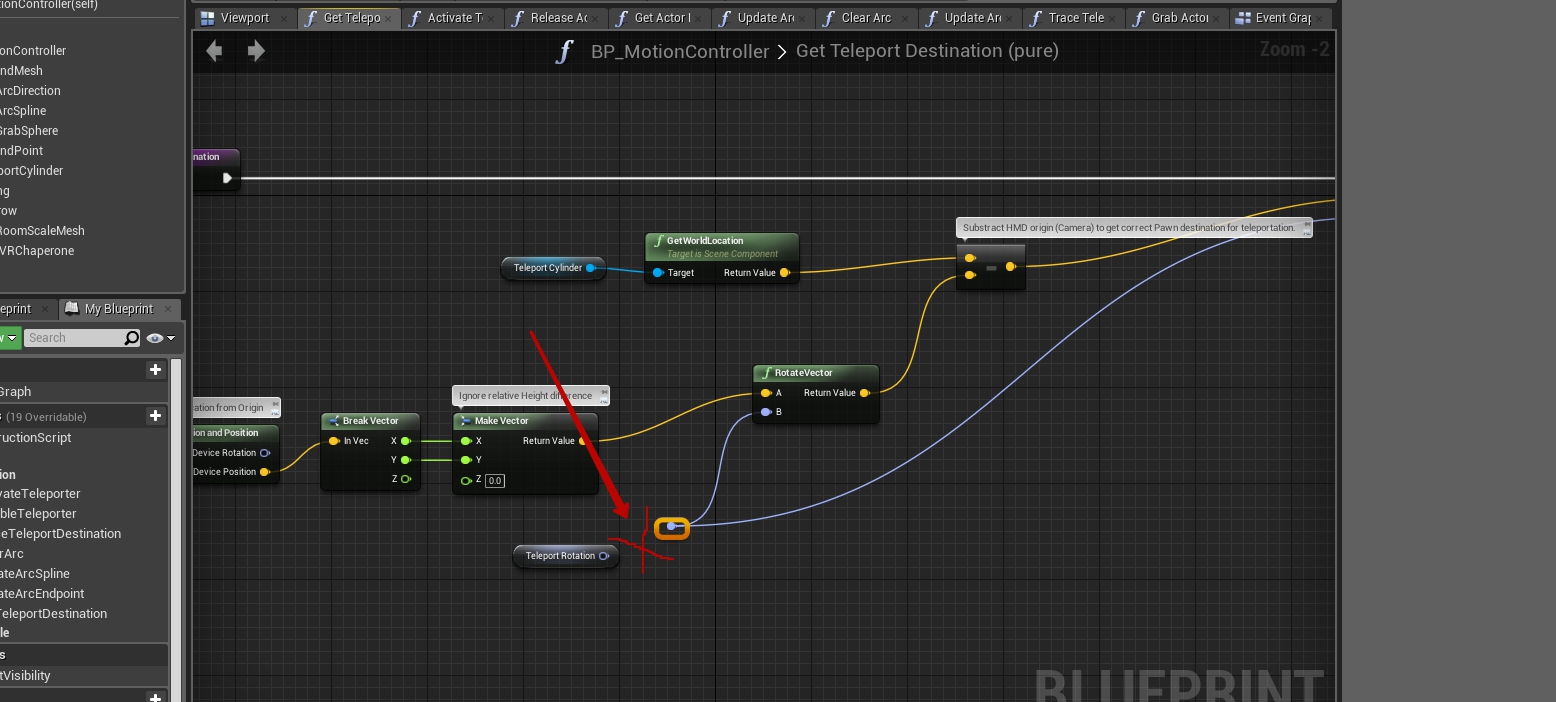This screenshot has height=702, width=1556.
Task: Open the green Add New dropdown
Action: click(x=8, y=338)
